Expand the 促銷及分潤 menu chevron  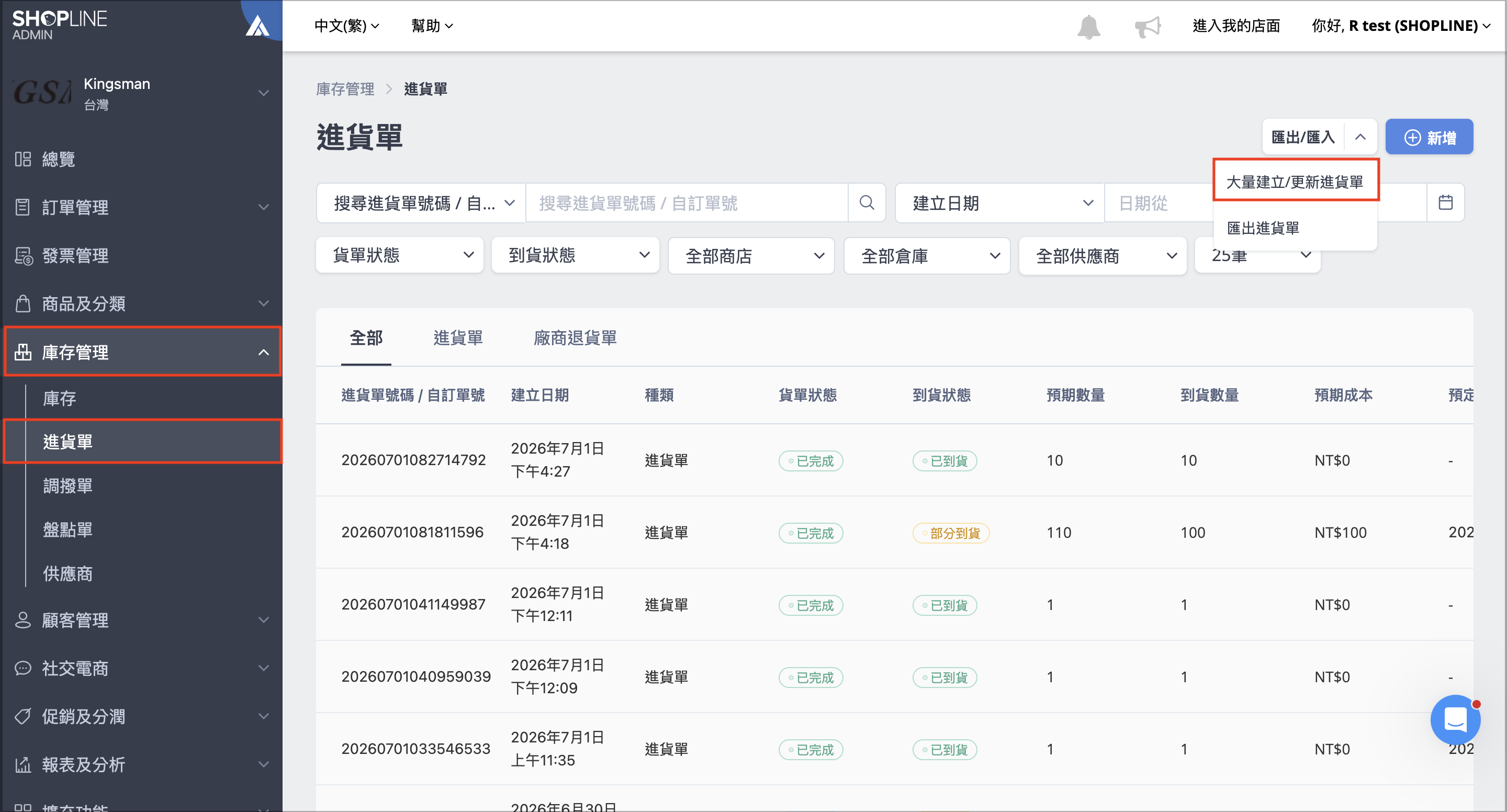tap(264, 717)
